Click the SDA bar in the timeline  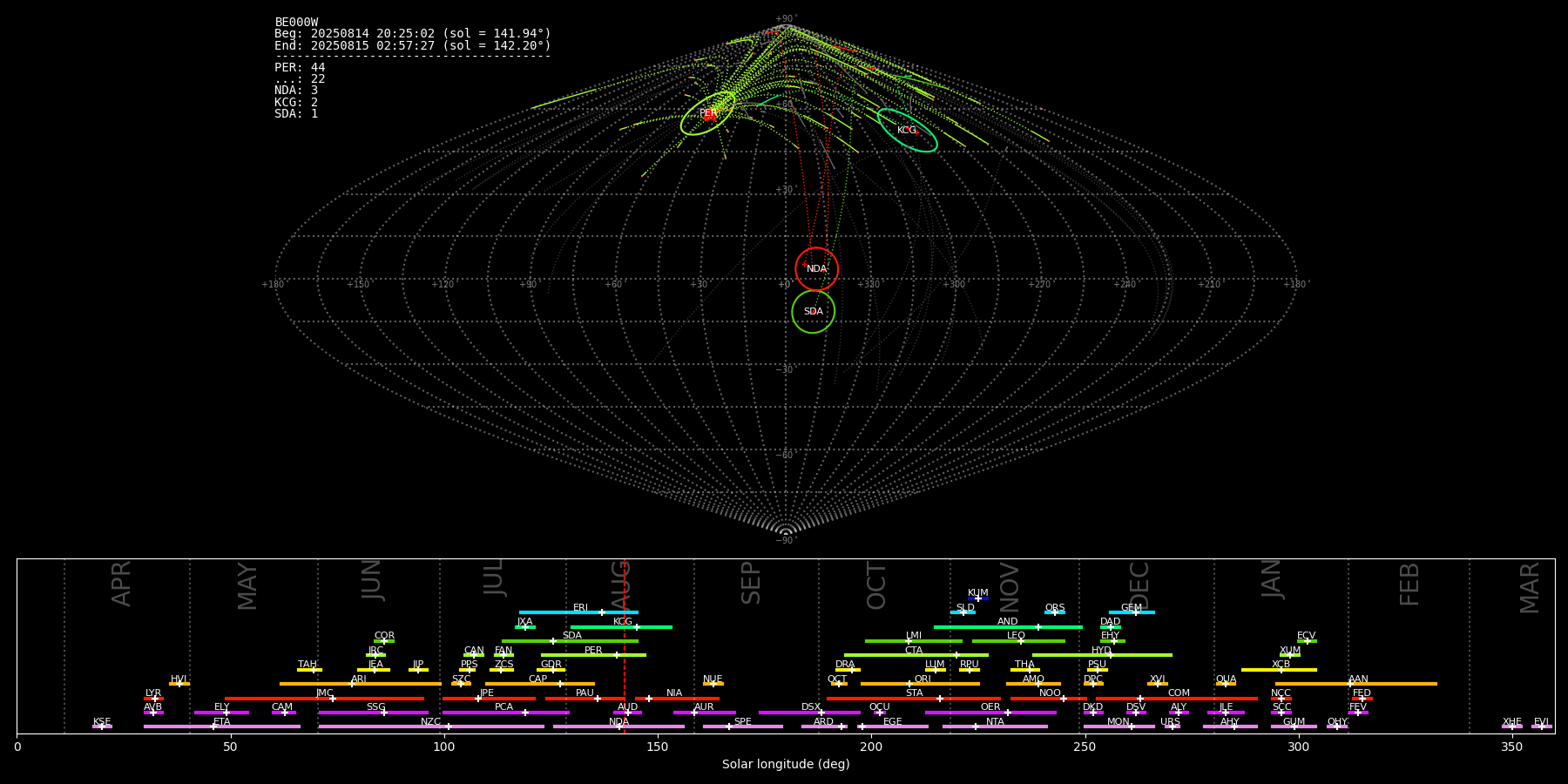(x=570, y=640)
